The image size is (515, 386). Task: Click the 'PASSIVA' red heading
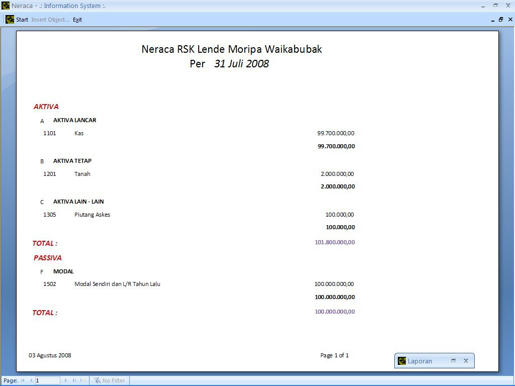(x=47, y=258)
